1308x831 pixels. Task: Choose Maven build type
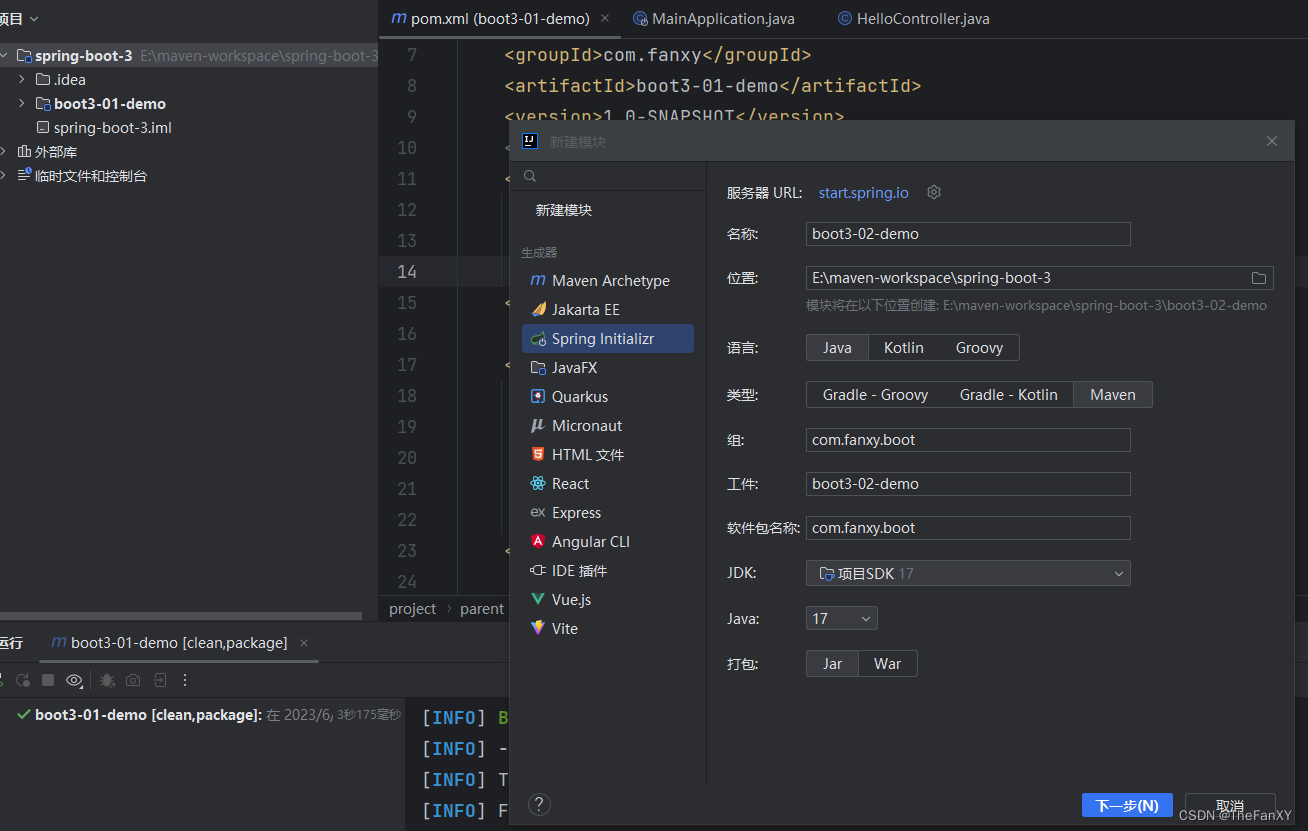point(1113,395)
